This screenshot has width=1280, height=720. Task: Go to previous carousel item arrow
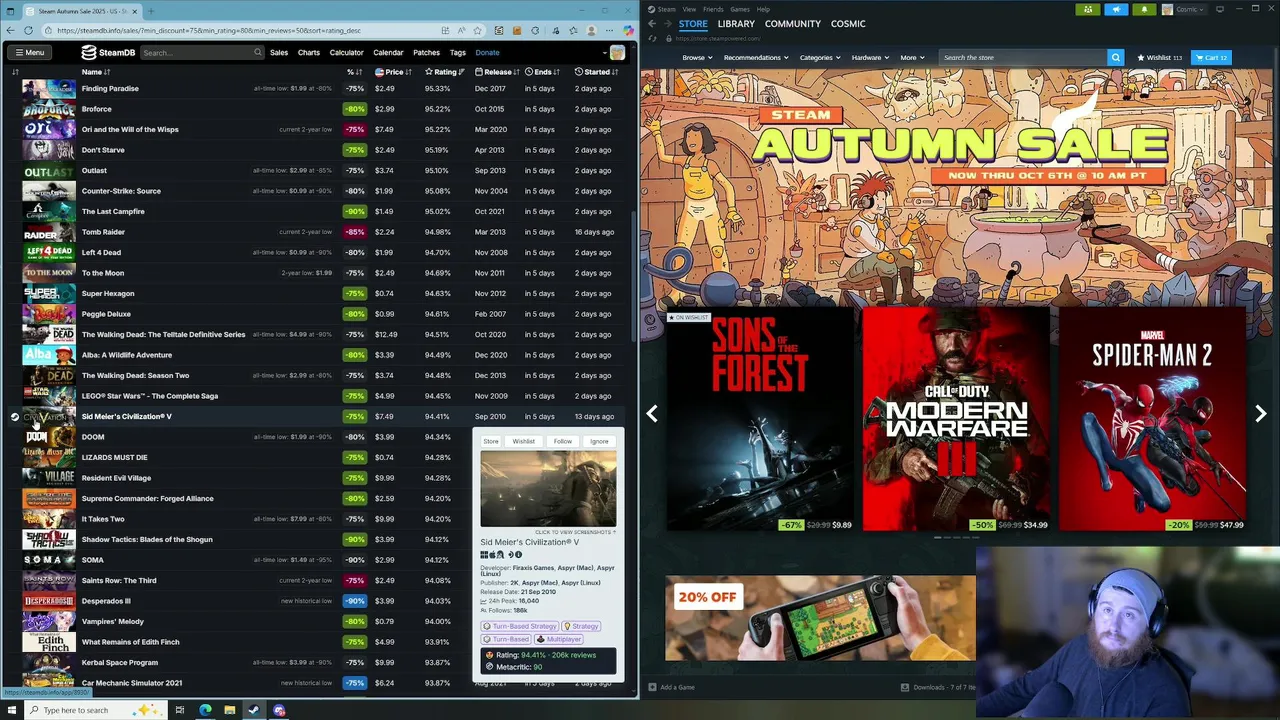[652, 413]
